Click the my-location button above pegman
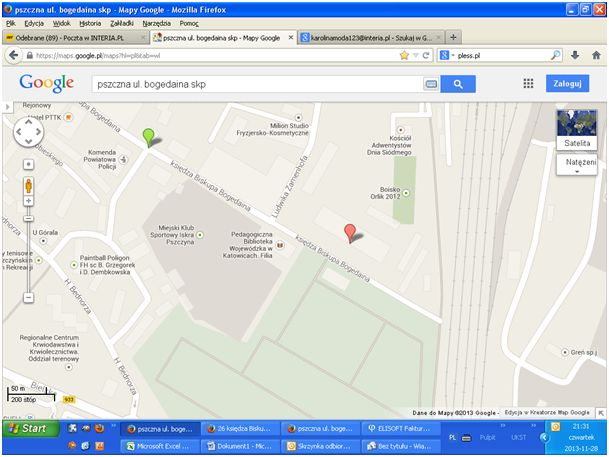The image size is (609, 457). (28, 164)
